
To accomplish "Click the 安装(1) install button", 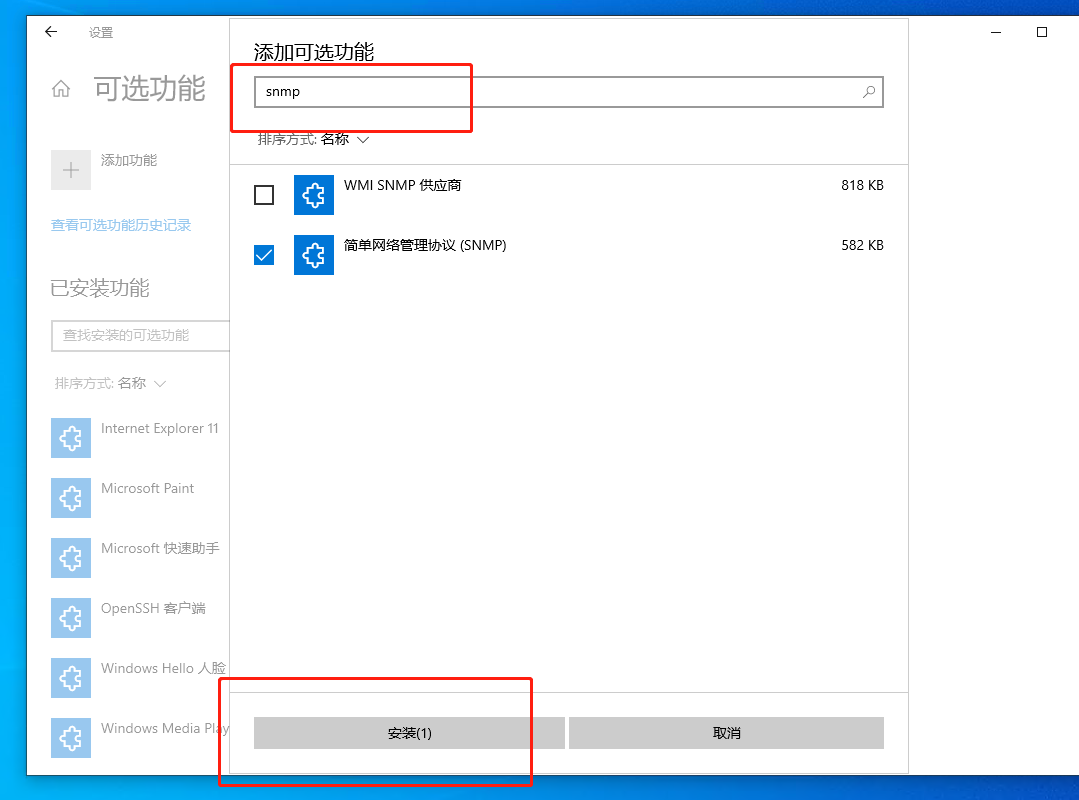I will 409,733.
